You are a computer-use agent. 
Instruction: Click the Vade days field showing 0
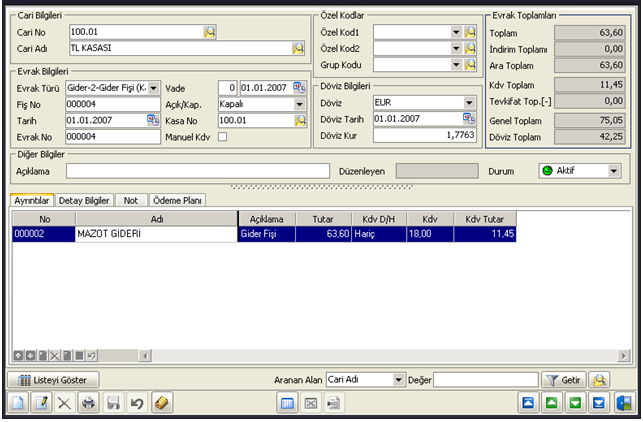pos(228,88)
